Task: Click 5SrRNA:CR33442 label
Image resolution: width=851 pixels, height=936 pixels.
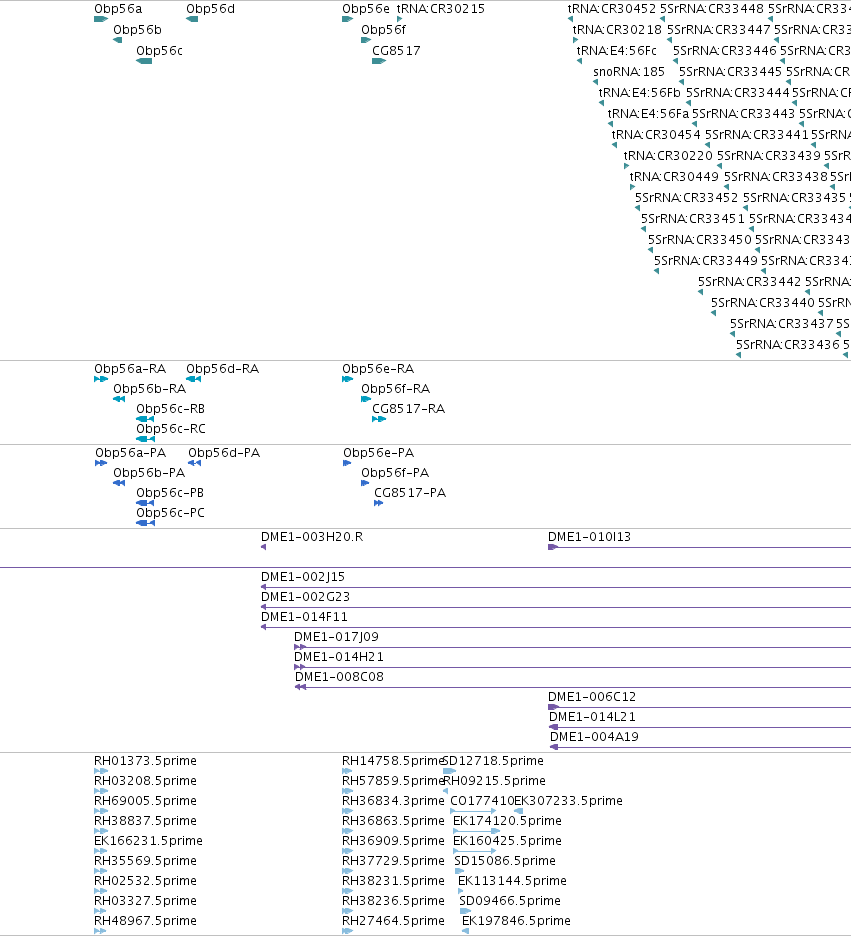Action: point(750,282)
